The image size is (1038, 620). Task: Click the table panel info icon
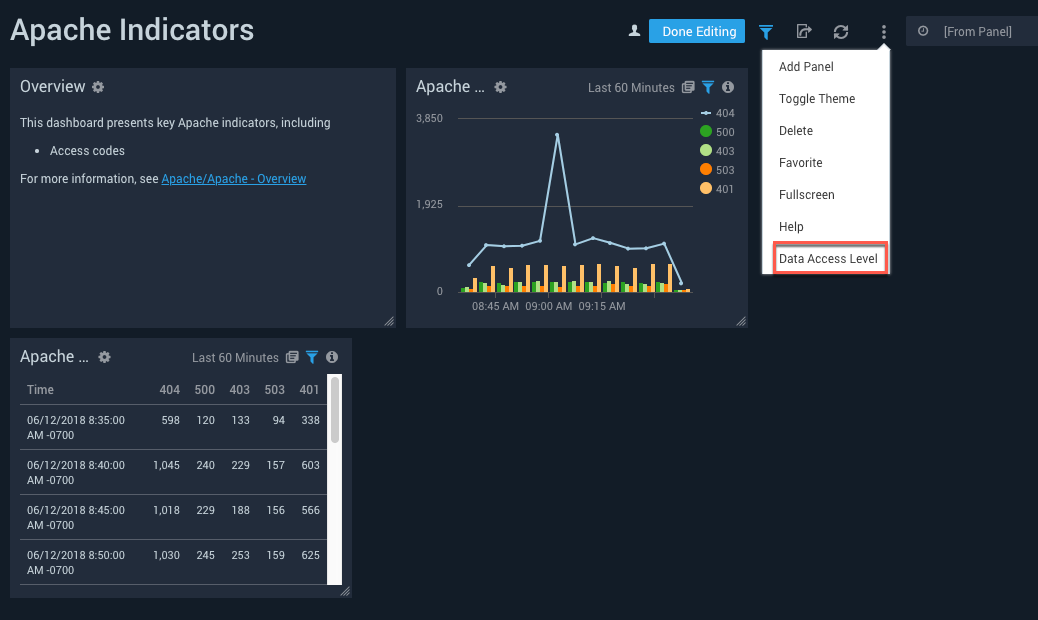332,357
